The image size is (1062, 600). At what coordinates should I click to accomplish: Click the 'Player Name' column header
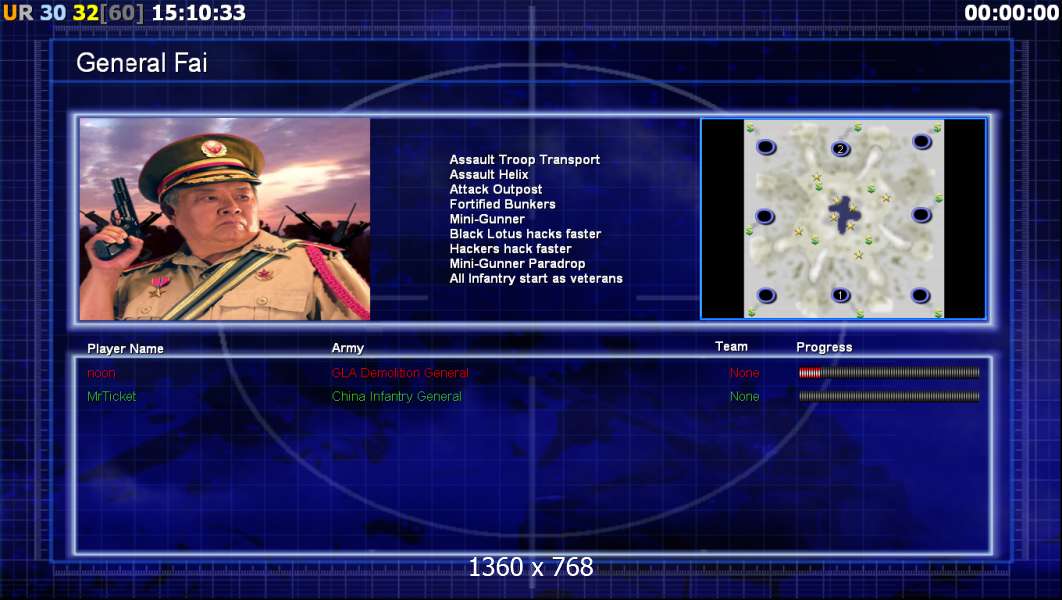coord(125,349)
